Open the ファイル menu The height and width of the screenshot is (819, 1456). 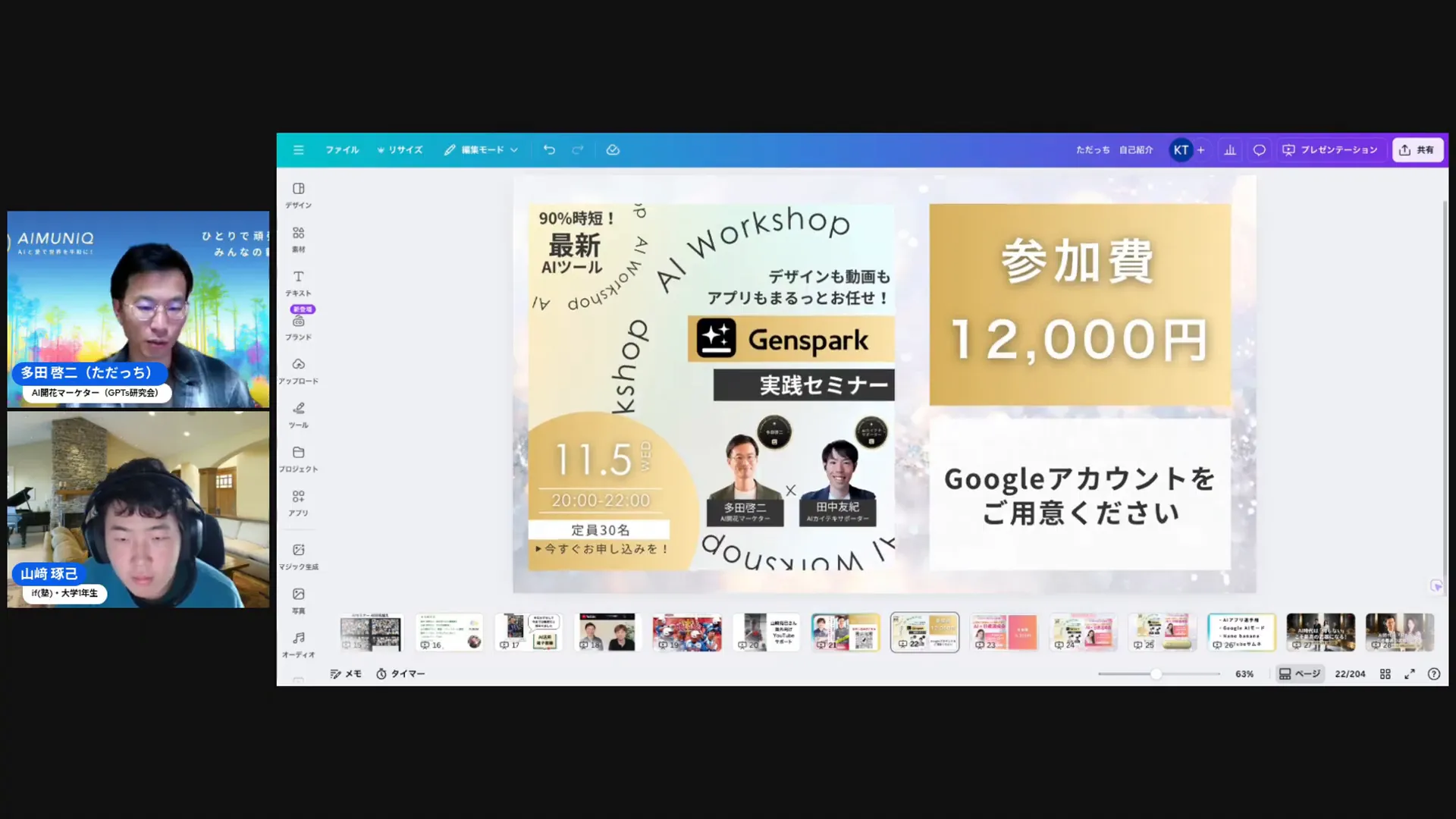[x=342, y=149]
